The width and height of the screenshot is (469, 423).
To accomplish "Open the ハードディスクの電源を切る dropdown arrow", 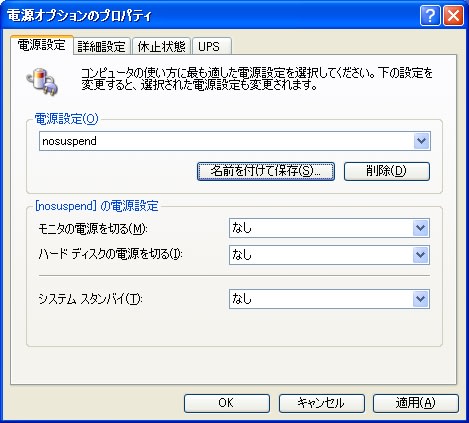I will [x=421, y=255].
